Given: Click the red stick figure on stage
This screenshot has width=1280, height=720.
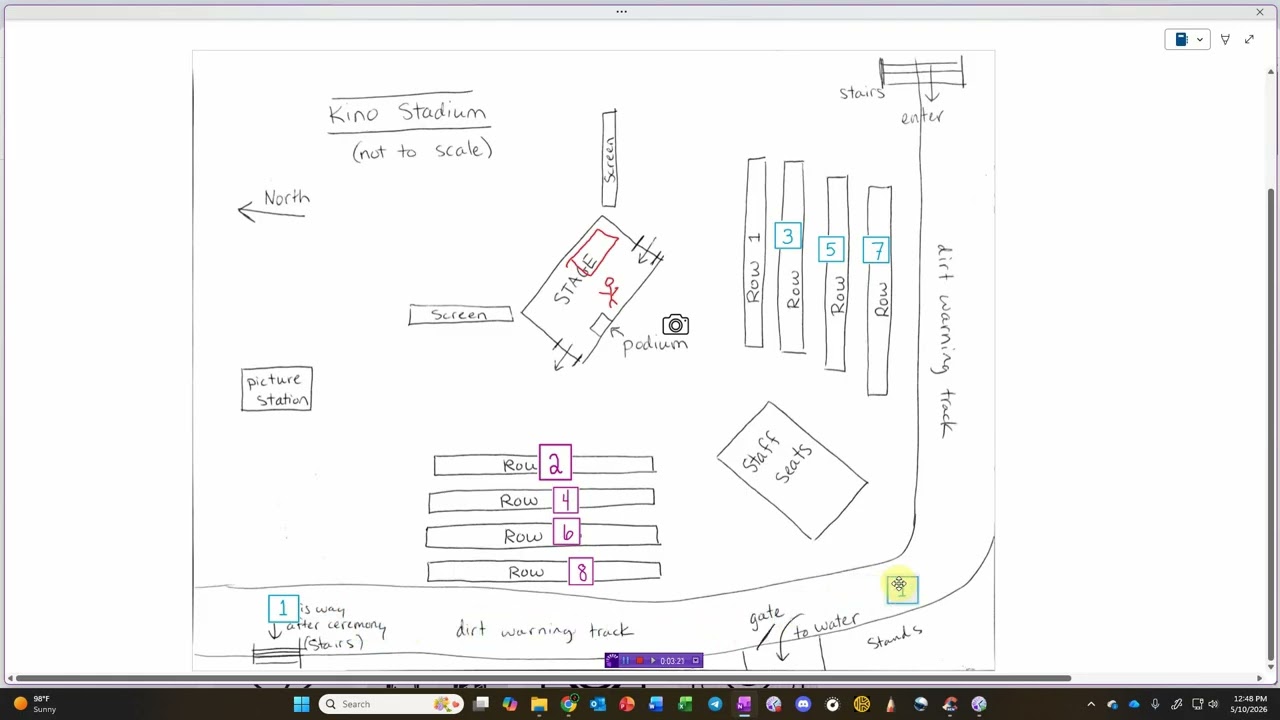Looking at the screenshot, I should pyautogui.click(x=609, y=291).
